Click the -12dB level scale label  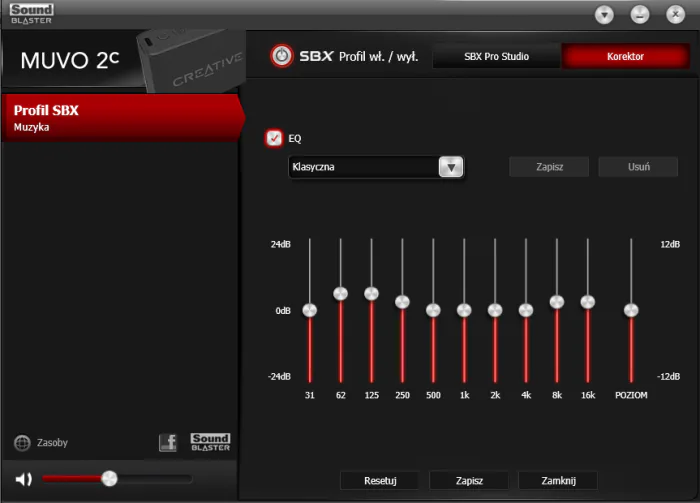[668, 377]
